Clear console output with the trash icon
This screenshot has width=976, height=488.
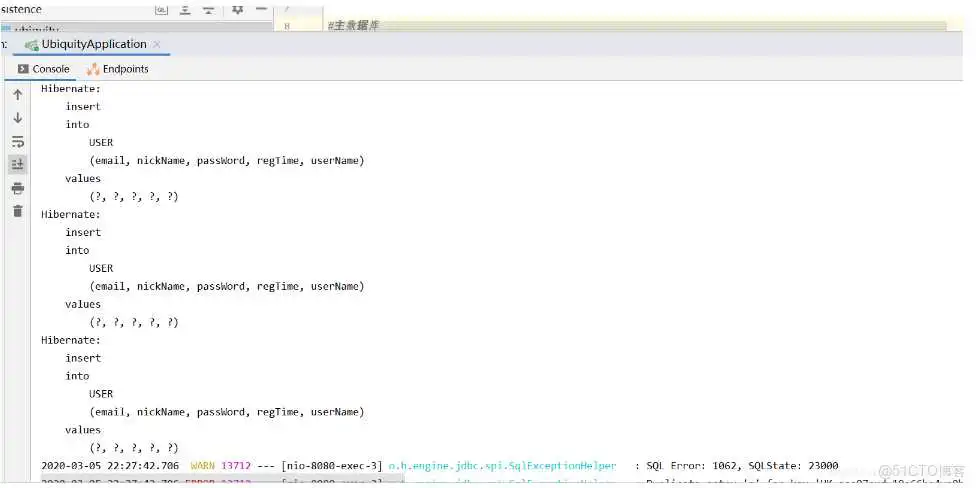(x=17, y=211)
